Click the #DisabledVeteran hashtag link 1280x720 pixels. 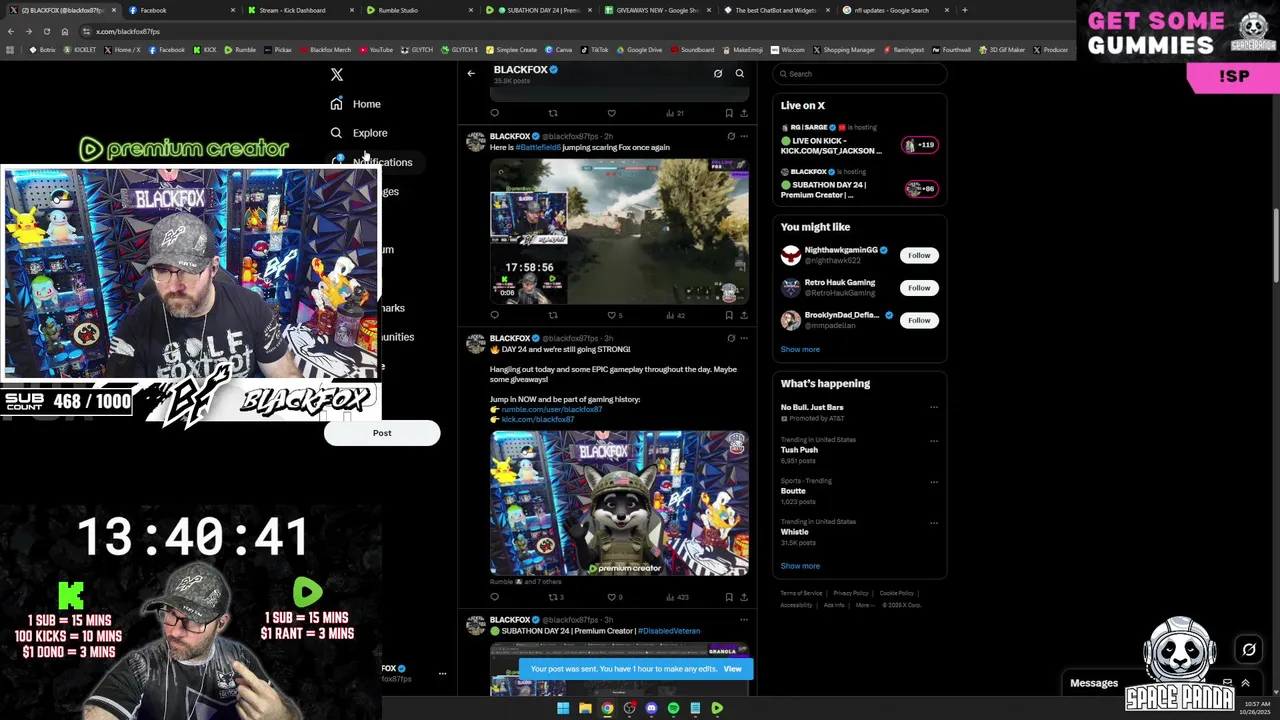(x=669, y=631)
